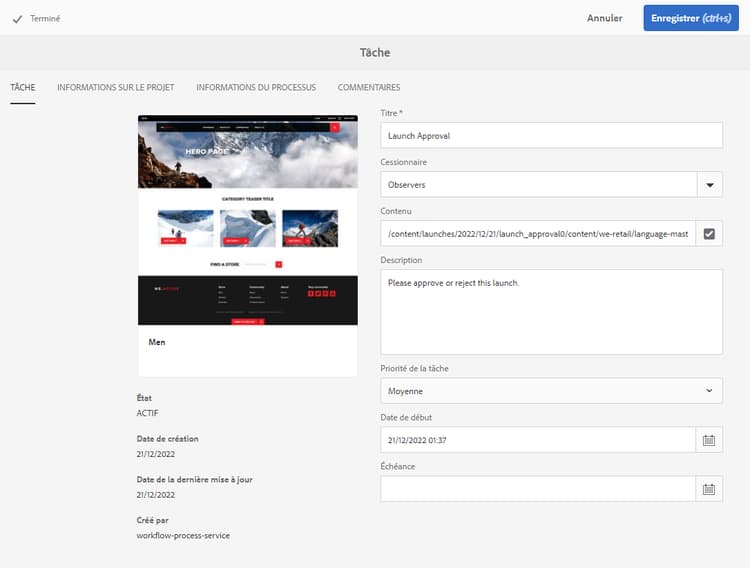750x568 pixels.
Task: Click the Contenu path selector checkbox icon
Action: coord(709,234)
